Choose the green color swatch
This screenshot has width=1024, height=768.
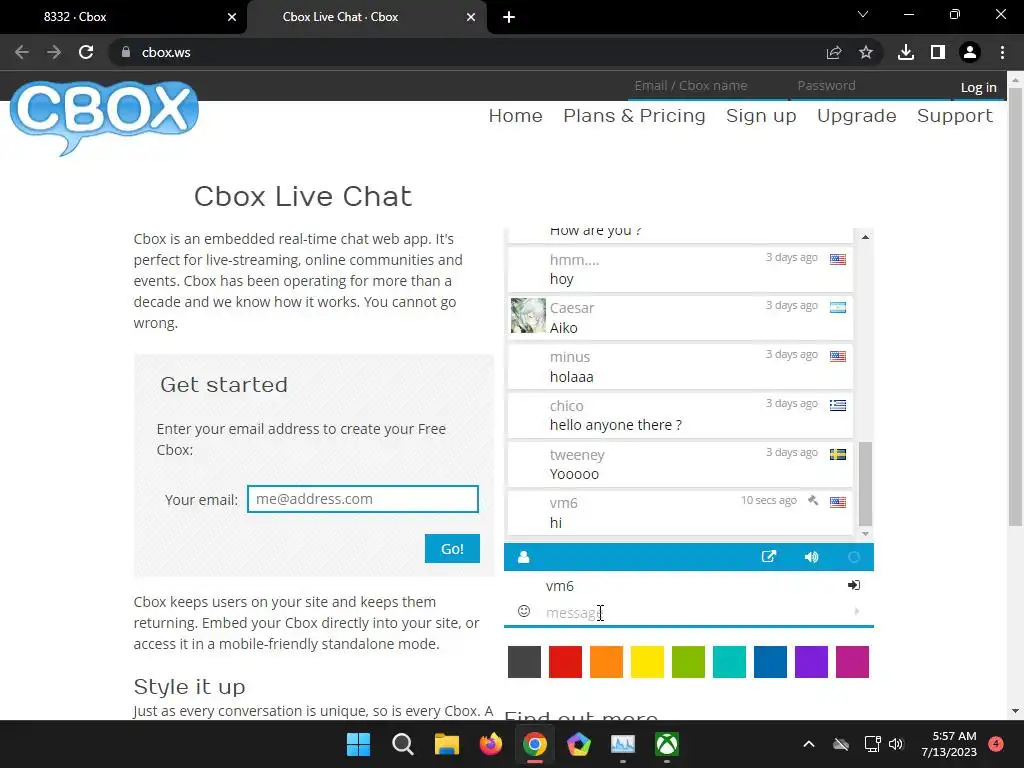coord(688,662)
